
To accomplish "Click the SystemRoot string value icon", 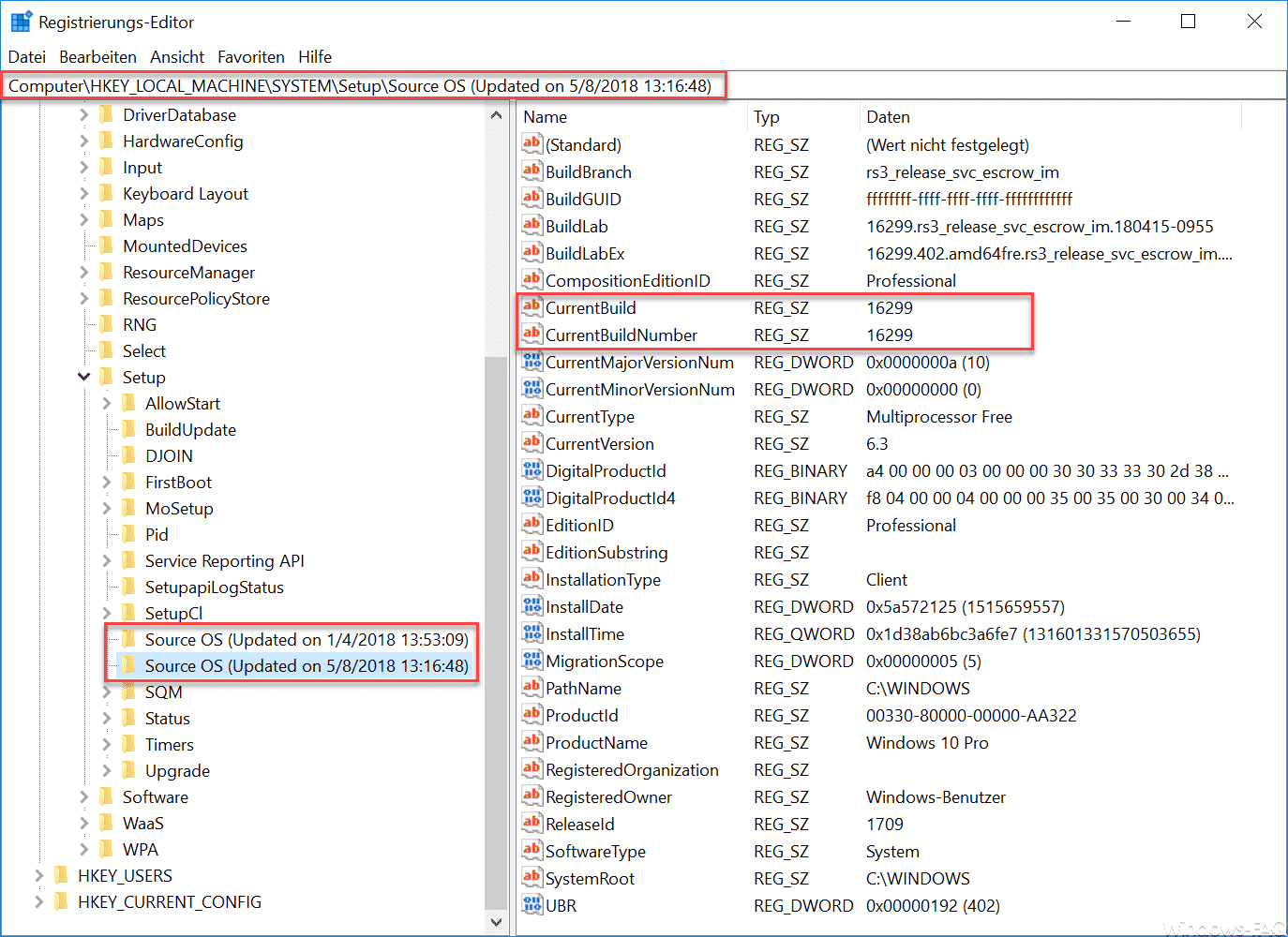I will point(532,878).
